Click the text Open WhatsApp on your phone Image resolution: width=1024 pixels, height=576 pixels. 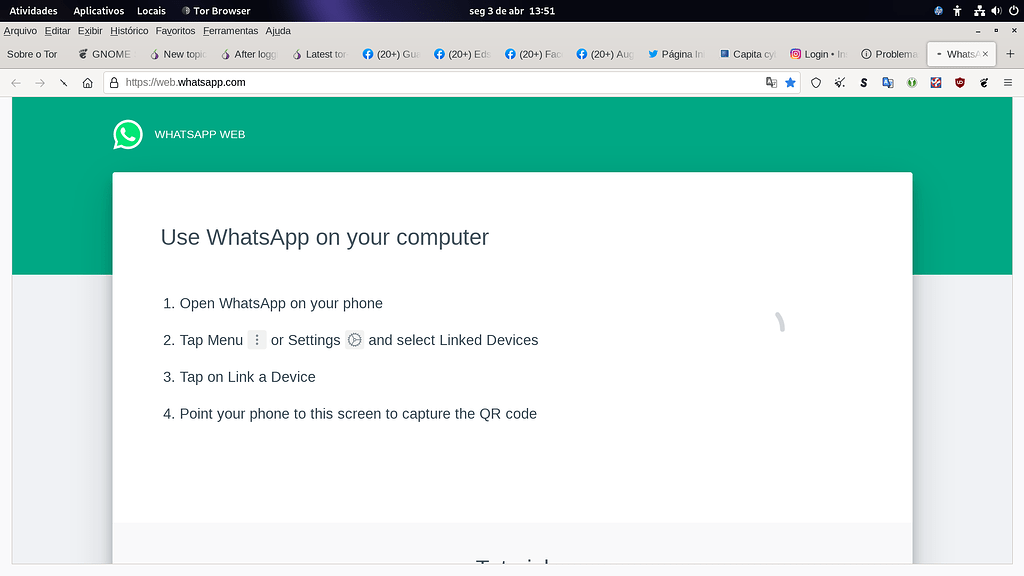[x=281, y=304]
